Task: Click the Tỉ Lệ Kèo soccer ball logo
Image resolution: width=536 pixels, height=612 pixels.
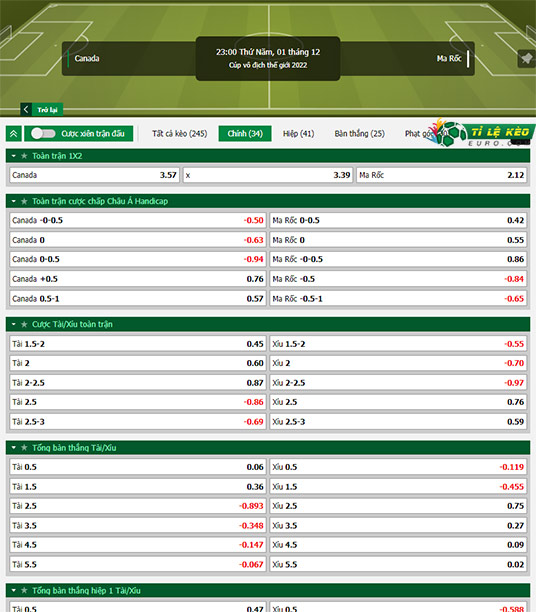Action: point(449,134)
